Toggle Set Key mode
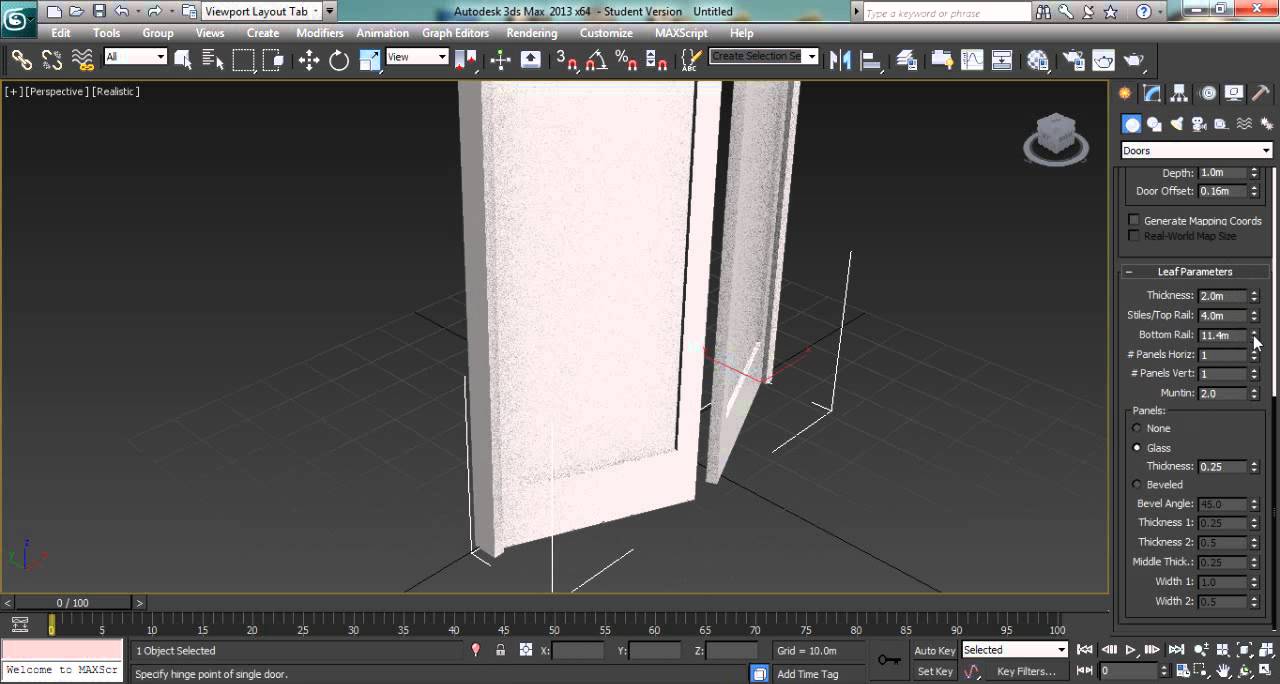The height and width of the screenshot is (684, 1280). point(934,671)
